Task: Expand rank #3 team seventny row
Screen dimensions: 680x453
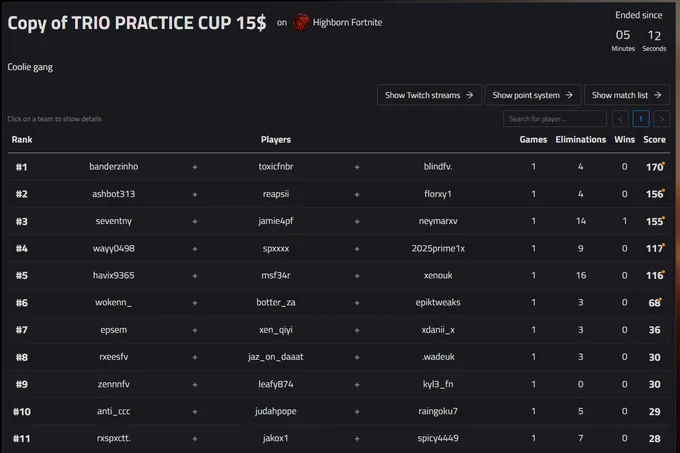Action: pyautogui.click(x=339, y=221)
